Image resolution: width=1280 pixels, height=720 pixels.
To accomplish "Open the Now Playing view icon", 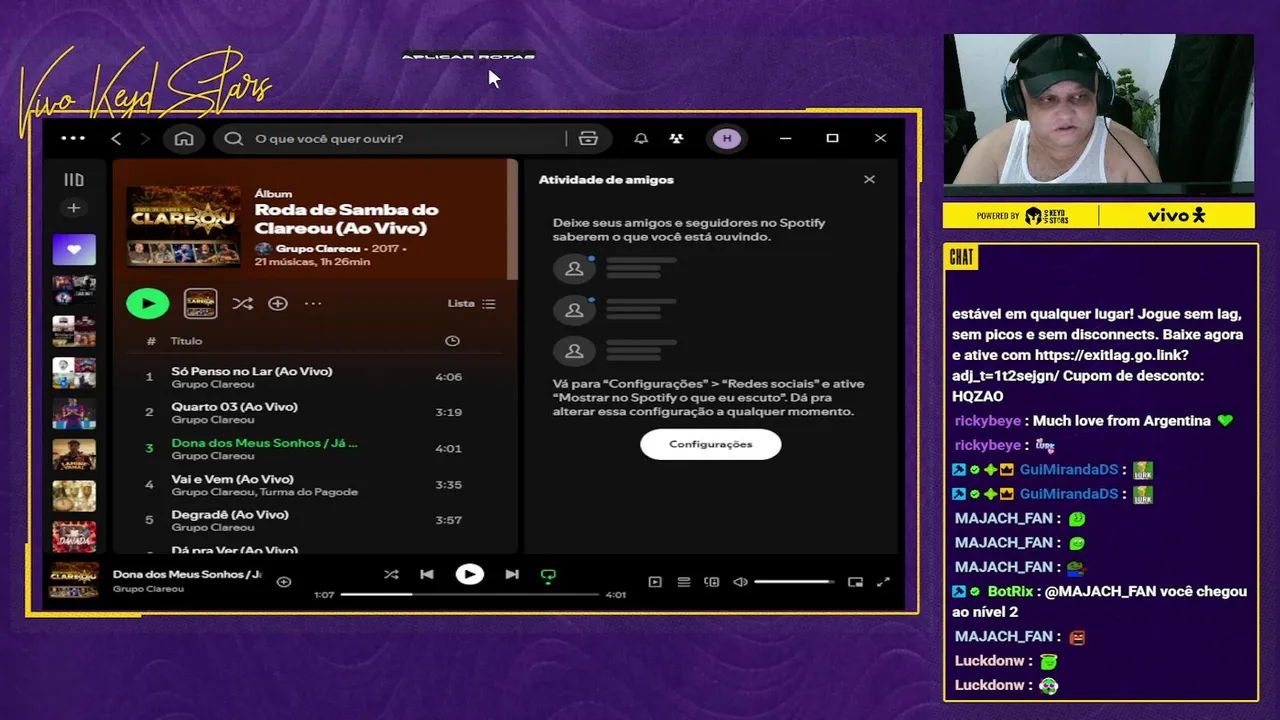I will [x=655, y=582].
